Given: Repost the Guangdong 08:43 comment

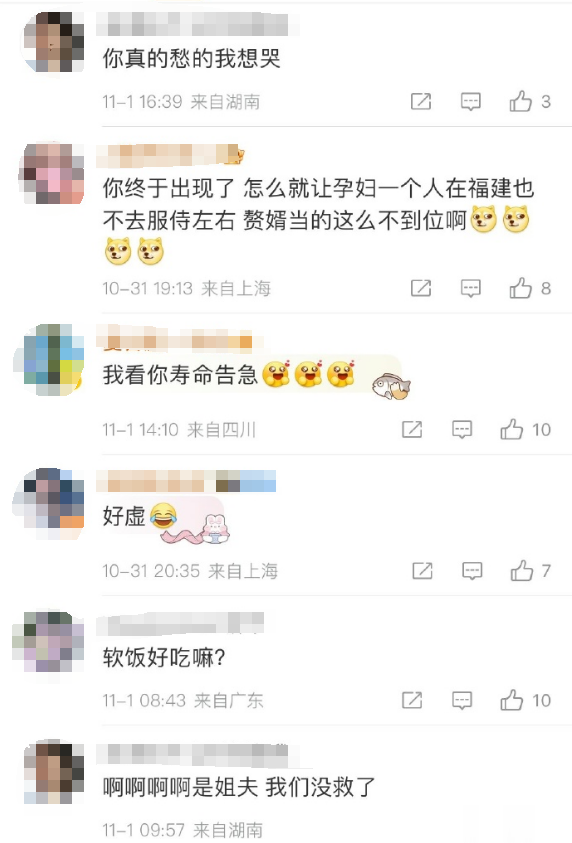Looking at the screenshot, I should (412, 700).
